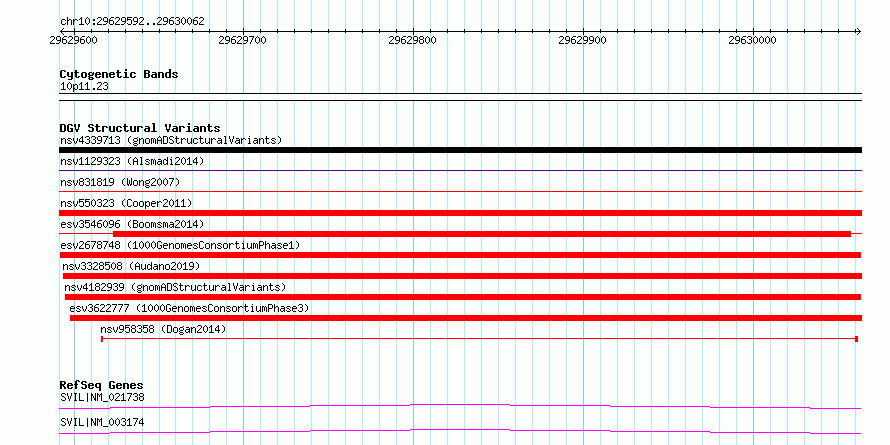Click ruler tick label 29630000

tap(752, 40)
